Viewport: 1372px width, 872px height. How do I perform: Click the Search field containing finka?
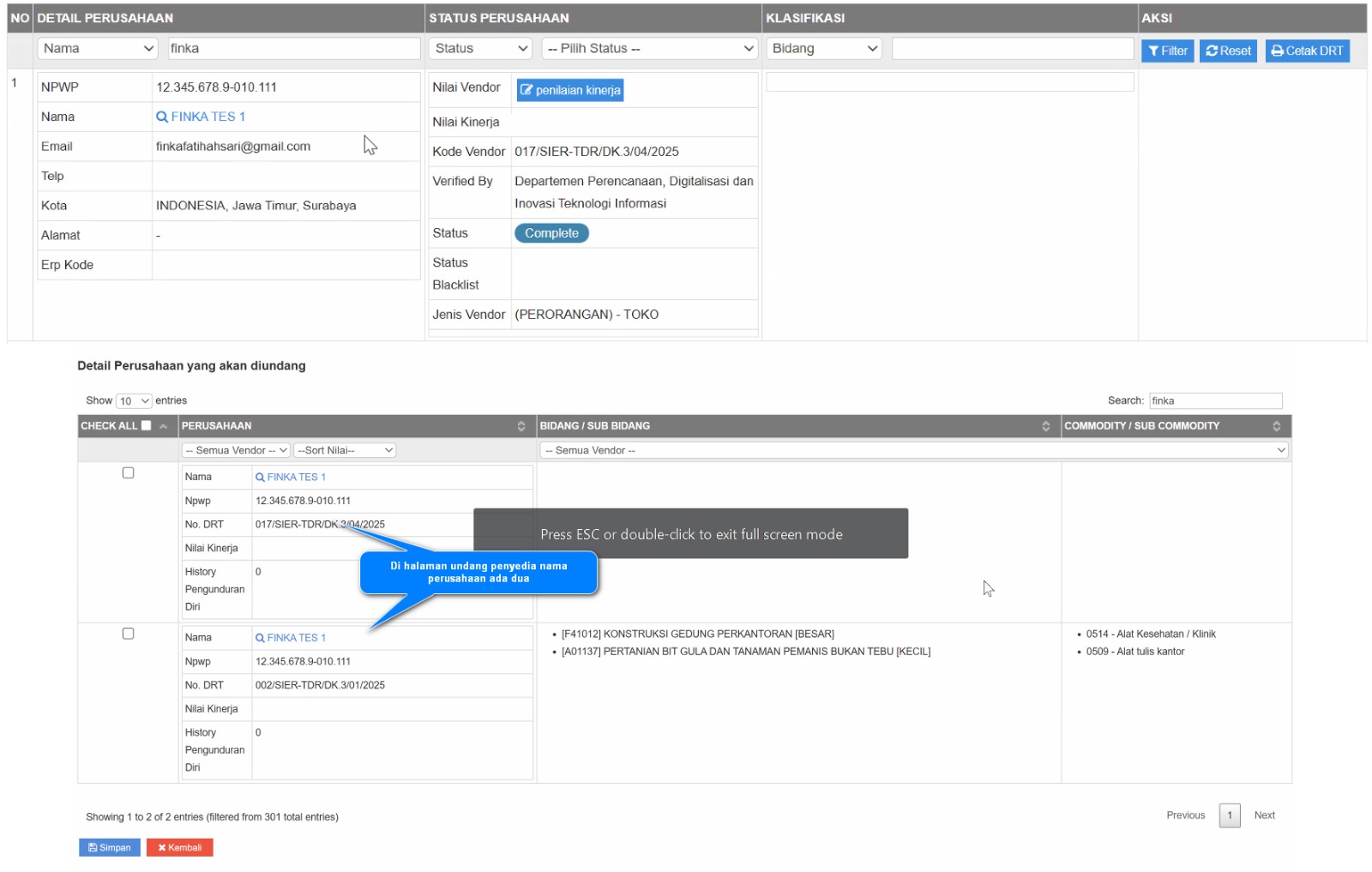click(x=1214, y=400)
